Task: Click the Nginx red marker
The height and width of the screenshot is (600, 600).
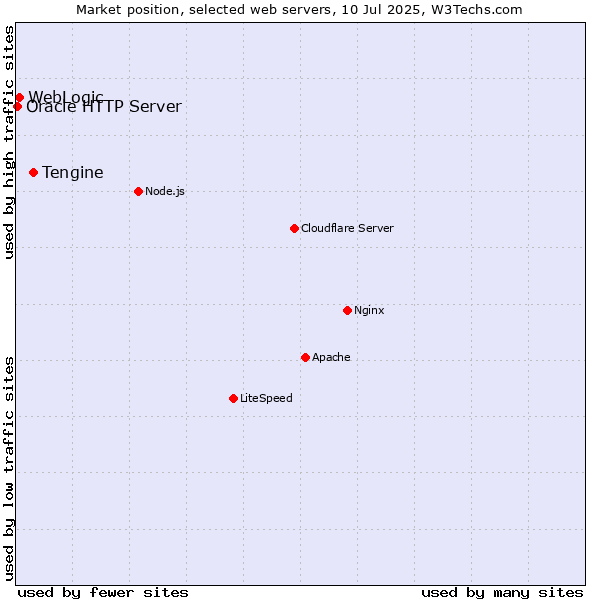Action: pos(347,310)
